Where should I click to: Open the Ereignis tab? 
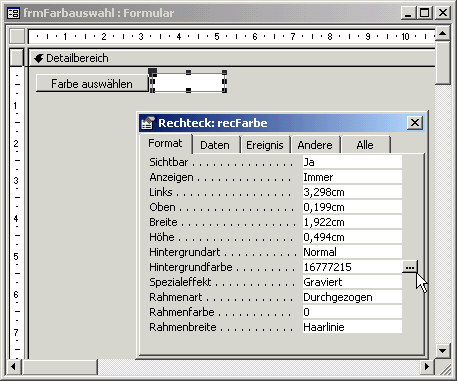pyautogui.click(x=265, y=145)
